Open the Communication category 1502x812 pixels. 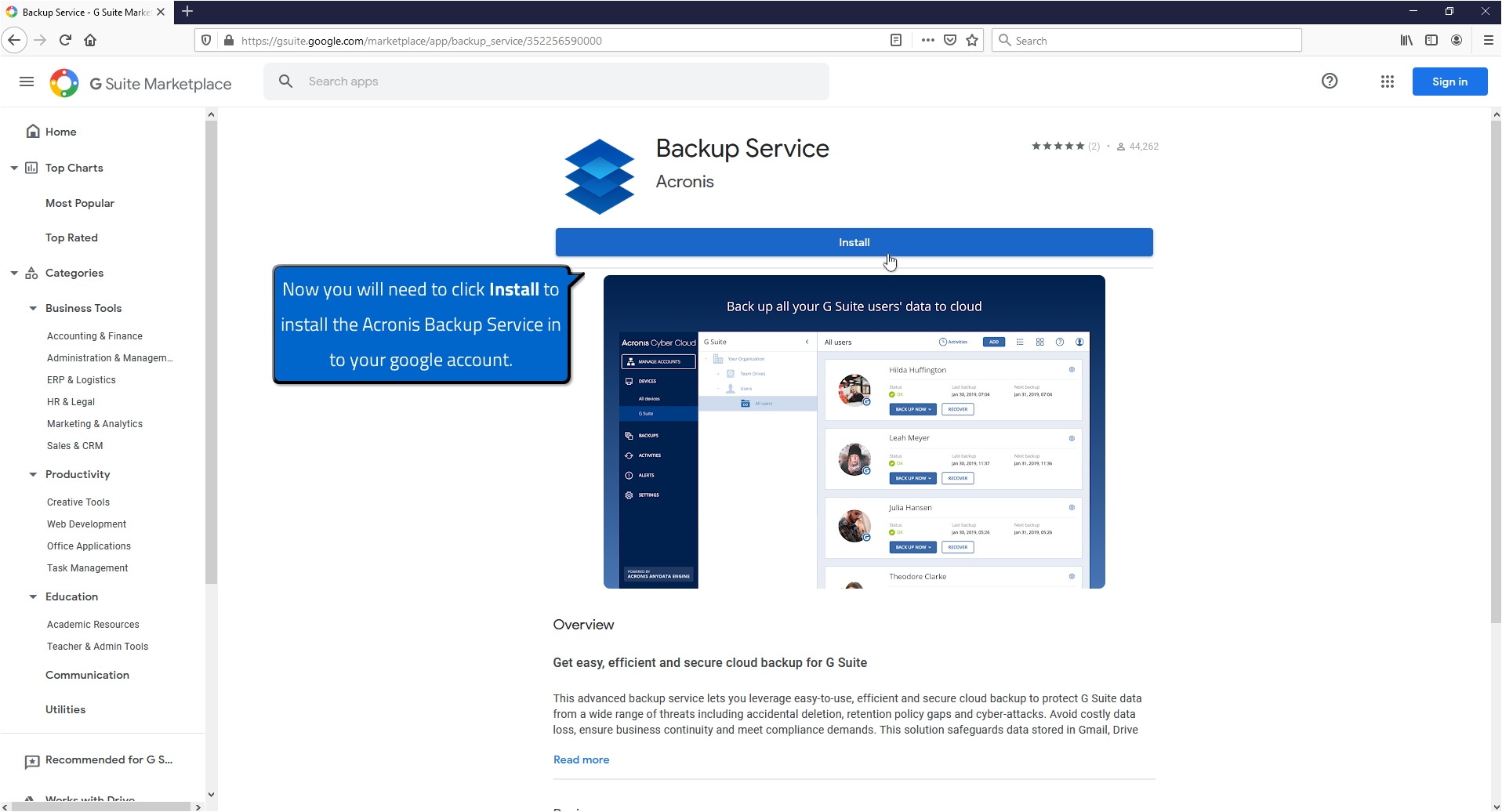tap(87, 675)
